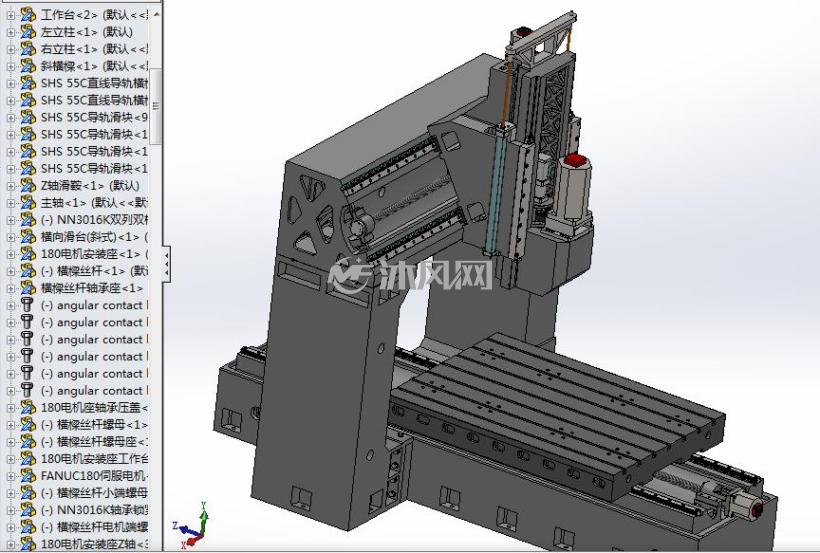The width and height of the screenshot is (820, 553).
Task: Select the SHS 55C导轨滑块<9 label
Action: 94,117
